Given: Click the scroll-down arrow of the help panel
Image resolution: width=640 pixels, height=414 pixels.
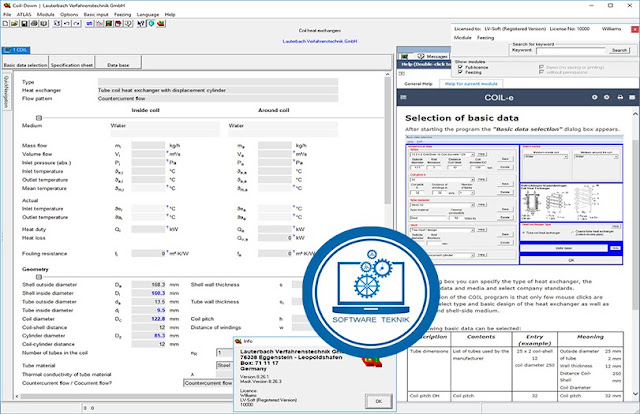Looking at the screenshot, I should click(636, 394).
